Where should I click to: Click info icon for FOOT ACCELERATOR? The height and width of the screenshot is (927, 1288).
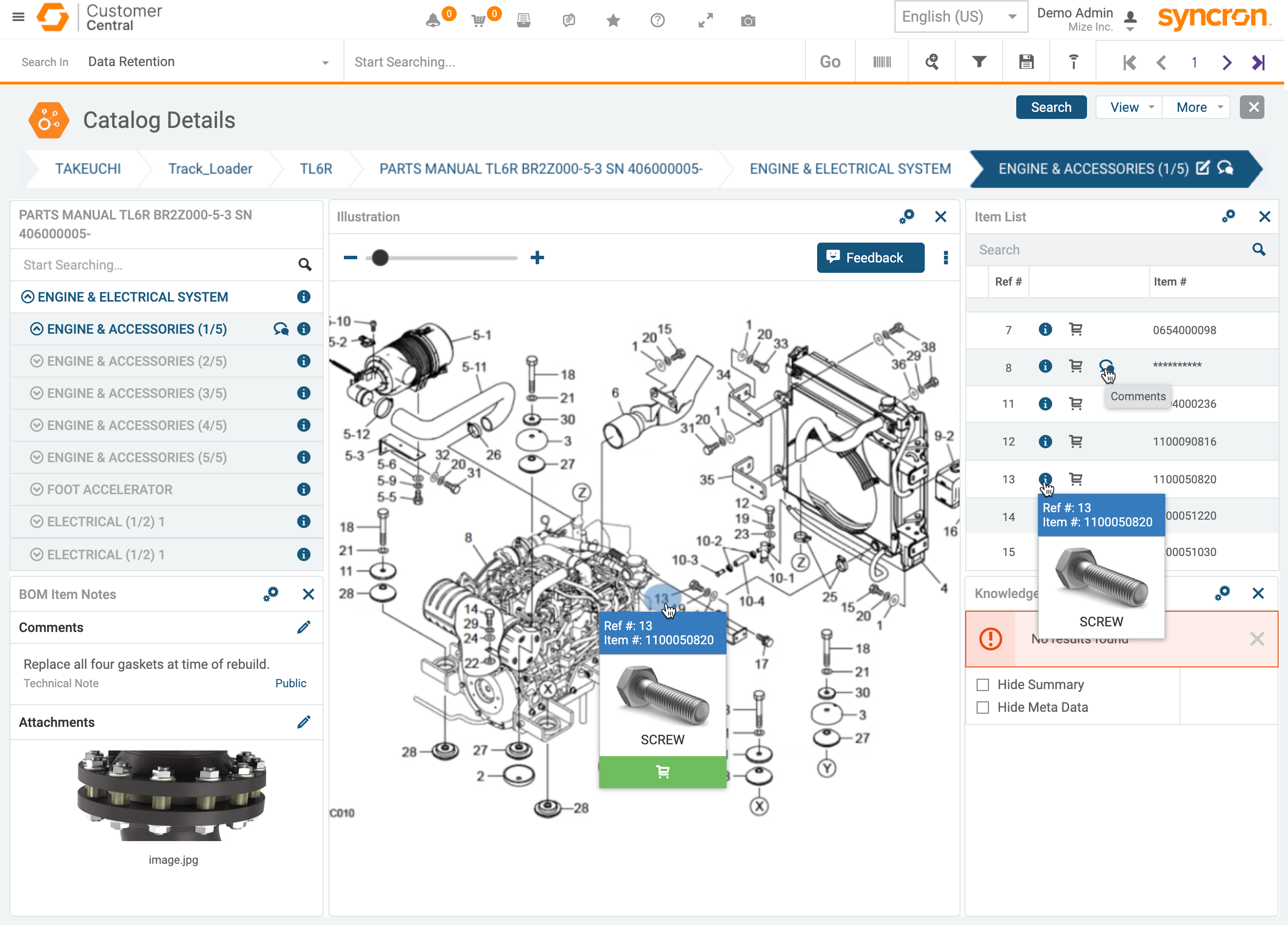point(303,489)
